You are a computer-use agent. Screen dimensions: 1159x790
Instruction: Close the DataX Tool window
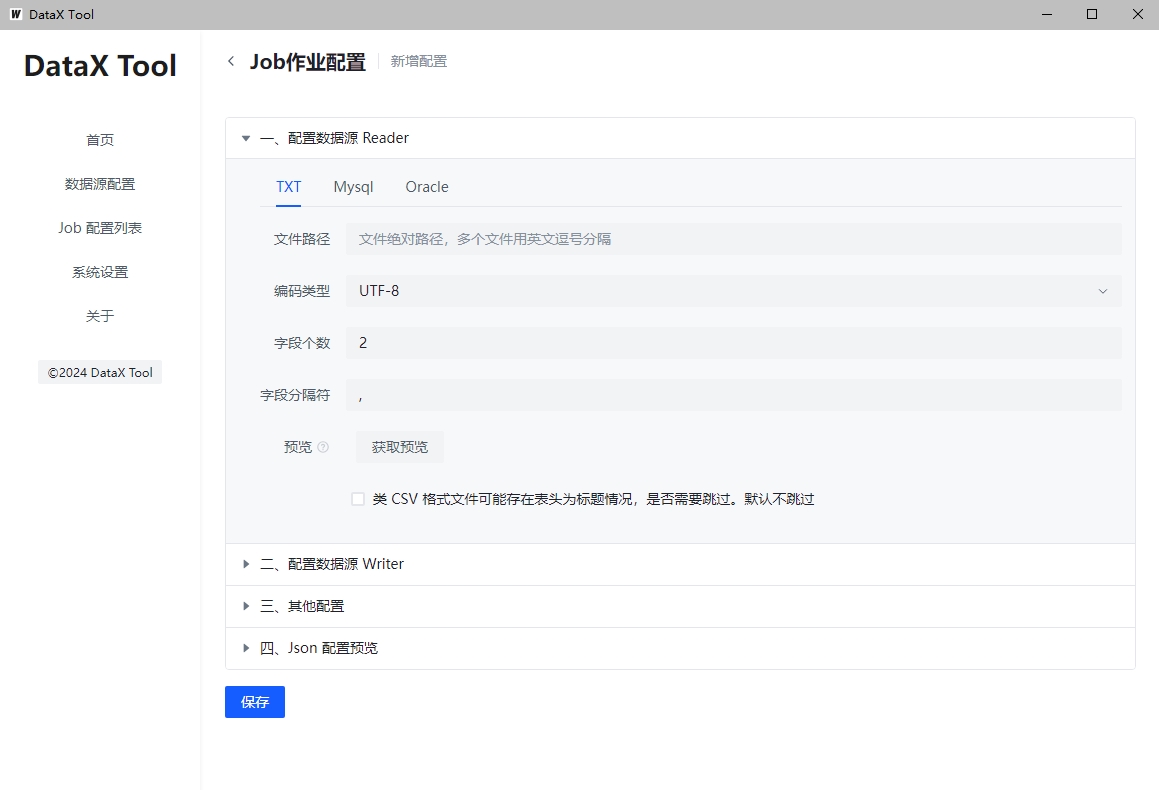(1138, 15)
